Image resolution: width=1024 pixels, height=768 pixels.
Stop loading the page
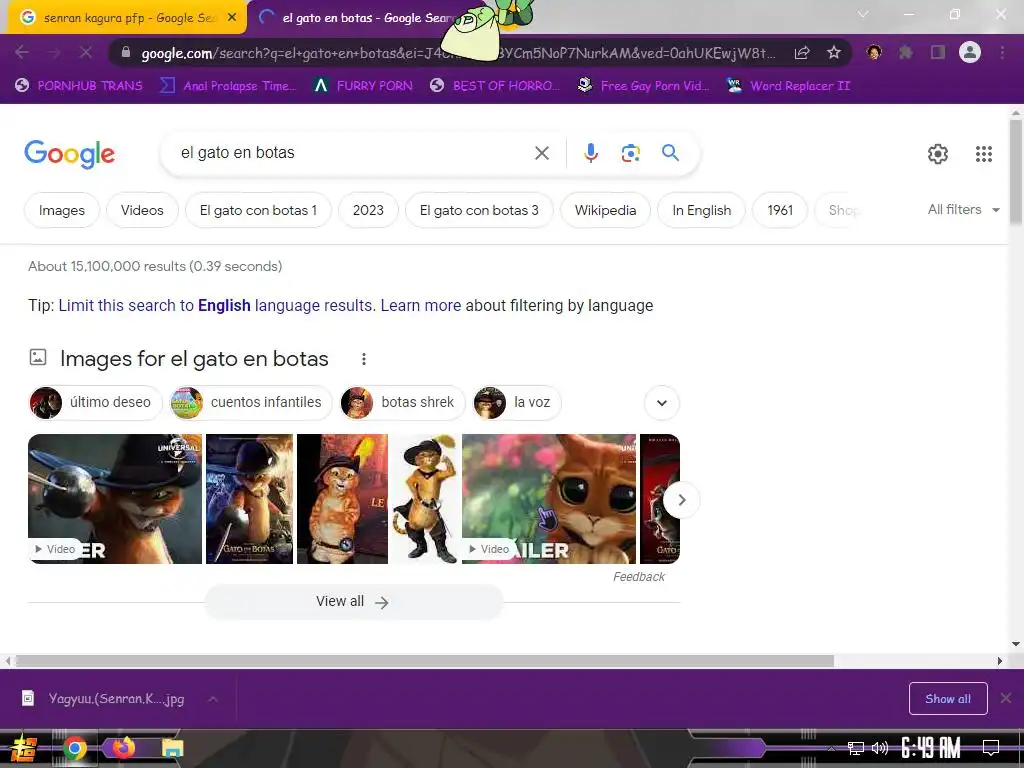pos(86,52)
